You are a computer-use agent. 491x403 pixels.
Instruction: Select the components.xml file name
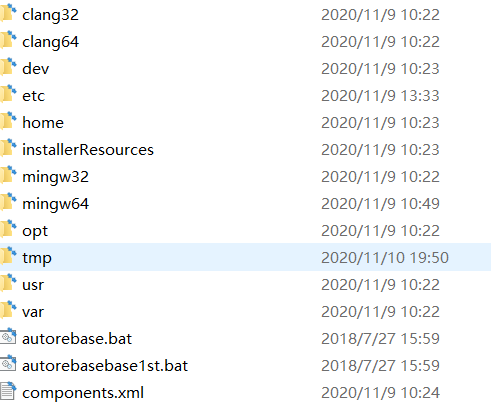83,393
